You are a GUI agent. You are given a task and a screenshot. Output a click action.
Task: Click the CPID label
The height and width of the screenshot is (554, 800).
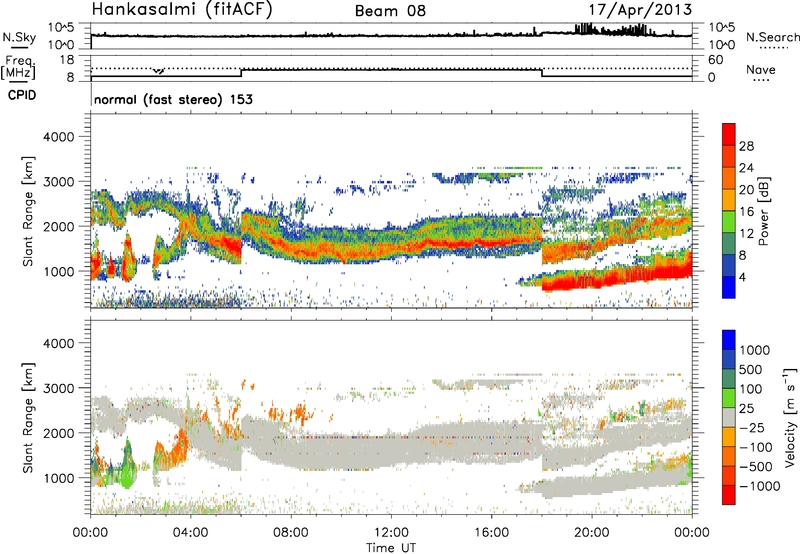coord(22,95)
